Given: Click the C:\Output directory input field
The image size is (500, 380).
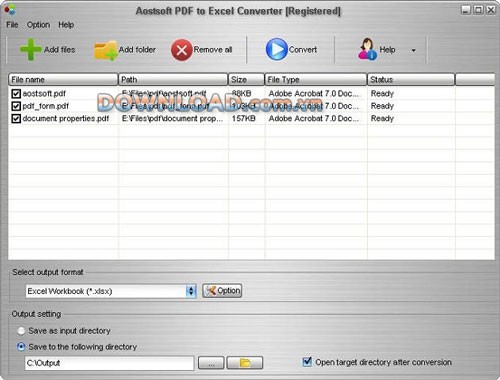Looking at the screenshot, I should point(109,363).
